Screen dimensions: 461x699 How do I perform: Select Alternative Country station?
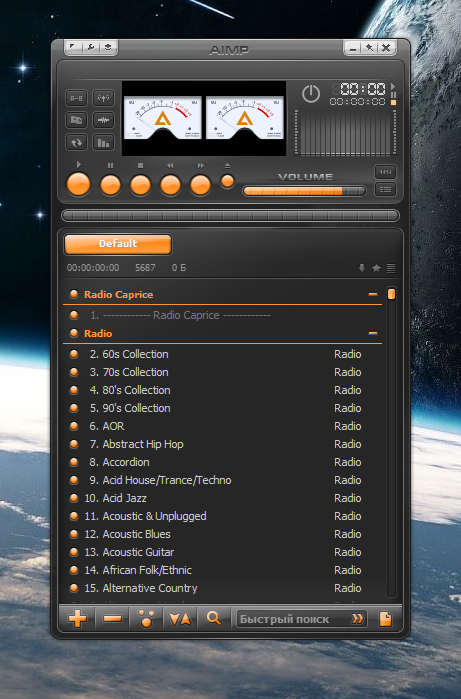click(x=223, y=588)
